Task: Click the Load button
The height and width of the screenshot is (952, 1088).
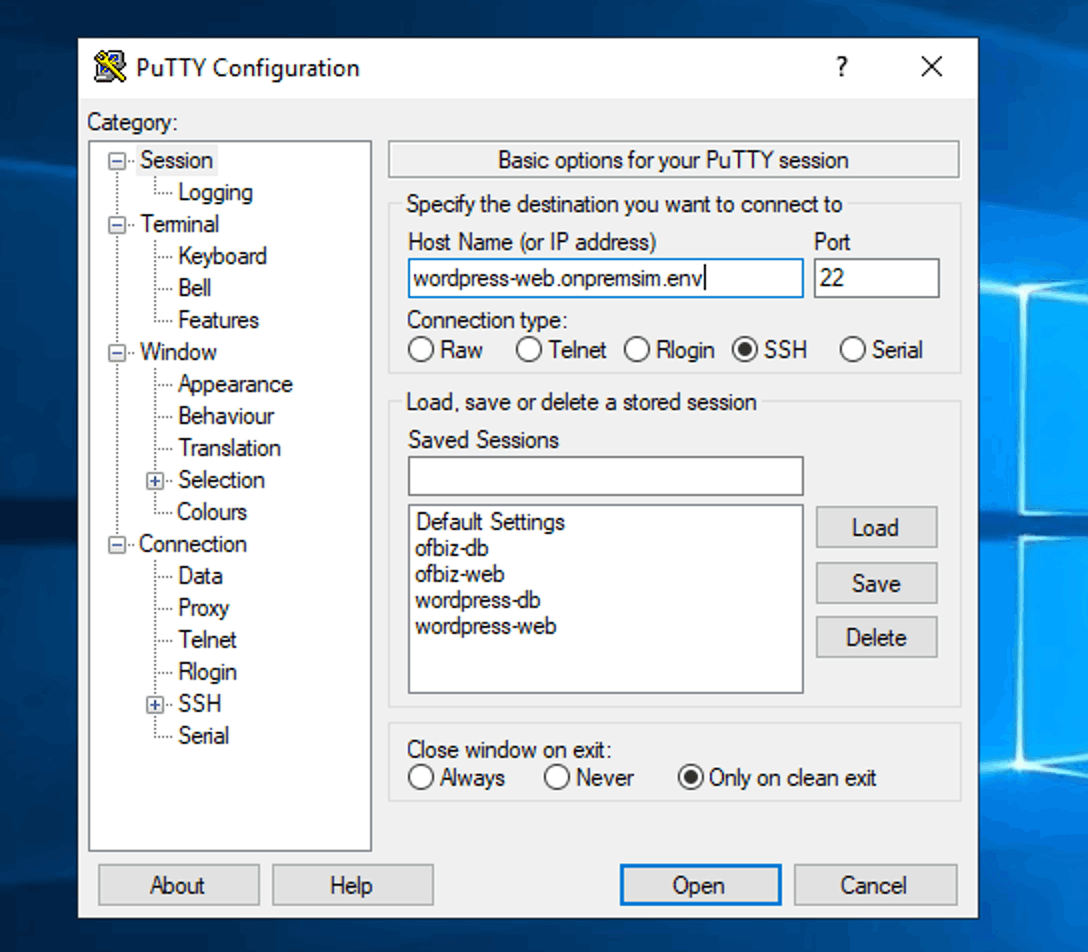Action: pos(876,527)
